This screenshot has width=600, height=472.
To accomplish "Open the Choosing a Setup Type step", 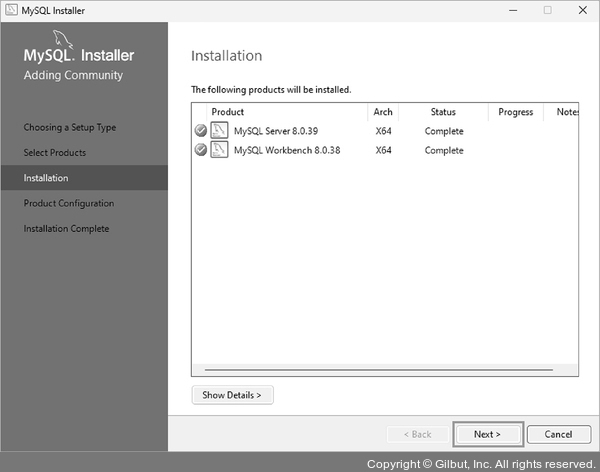I will (70, 128).
